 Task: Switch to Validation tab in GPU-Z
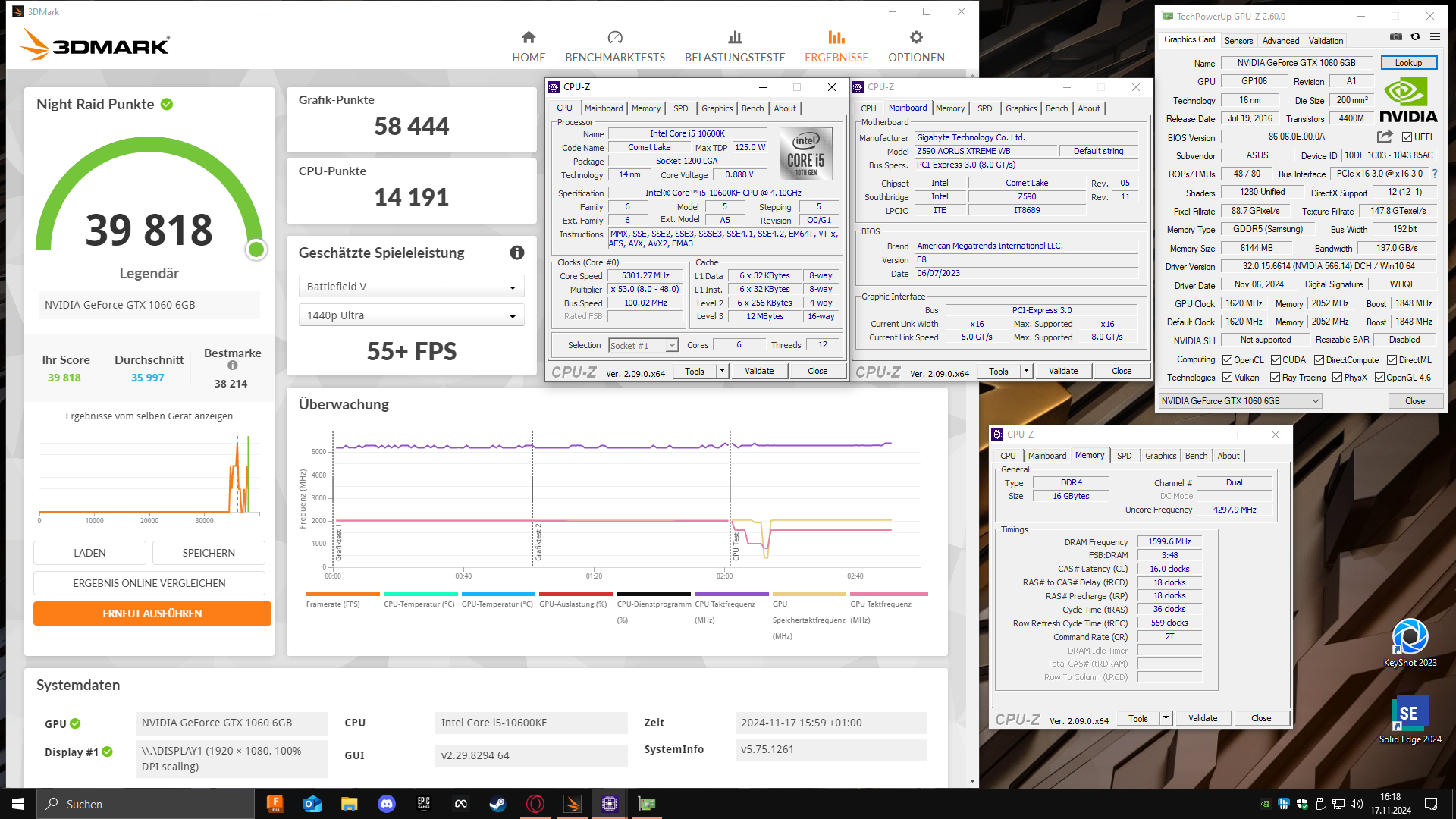tap(1326, 41)
